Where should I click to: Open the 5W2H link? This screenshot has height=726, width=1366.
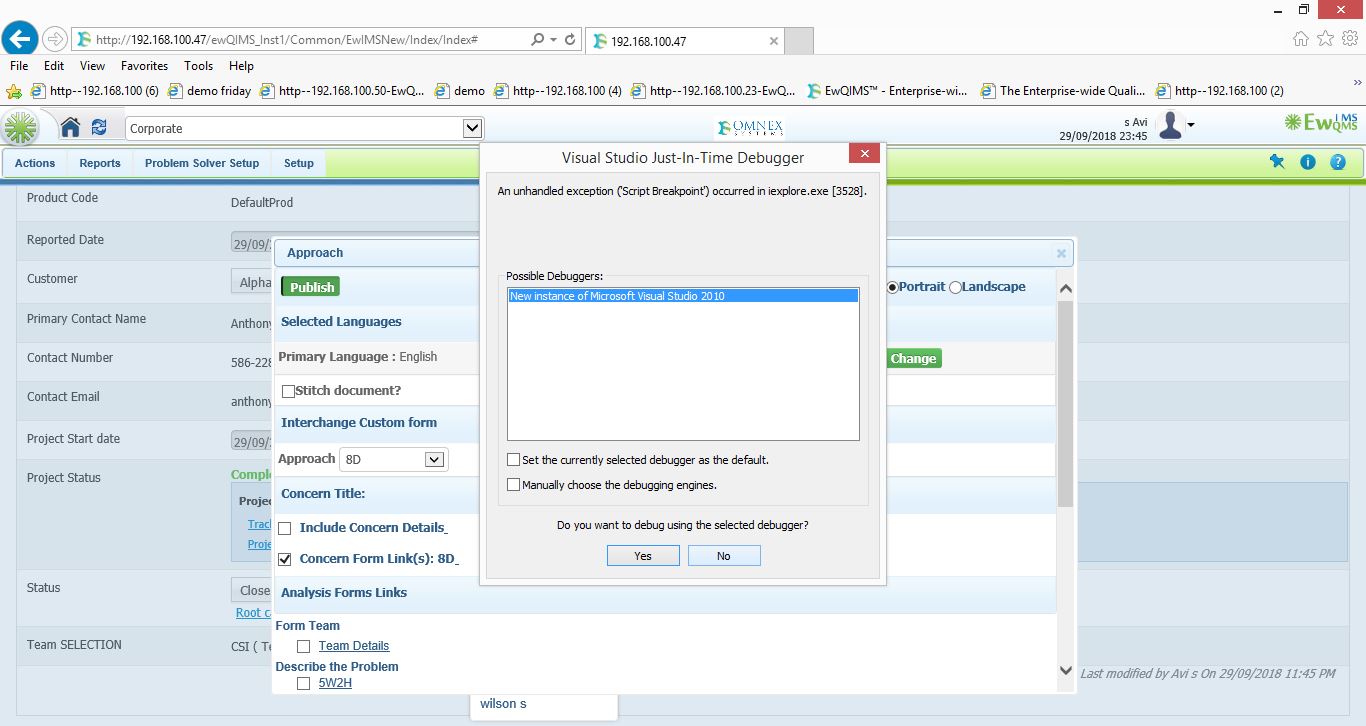click(x=335, y=683)
